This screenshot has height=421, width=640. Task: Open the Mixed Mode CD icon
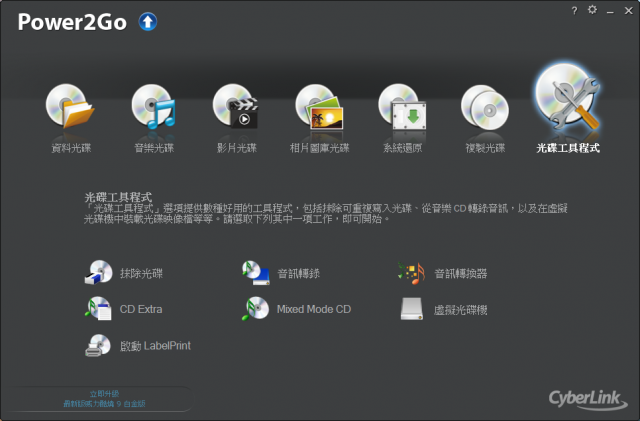pos(256,308)
